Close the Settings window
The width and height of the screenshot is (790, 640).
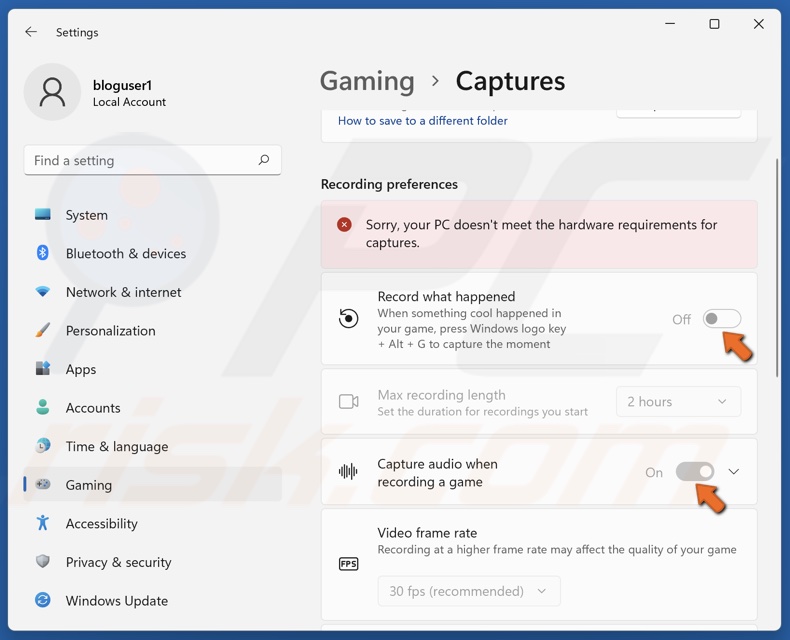pos(758,24)
